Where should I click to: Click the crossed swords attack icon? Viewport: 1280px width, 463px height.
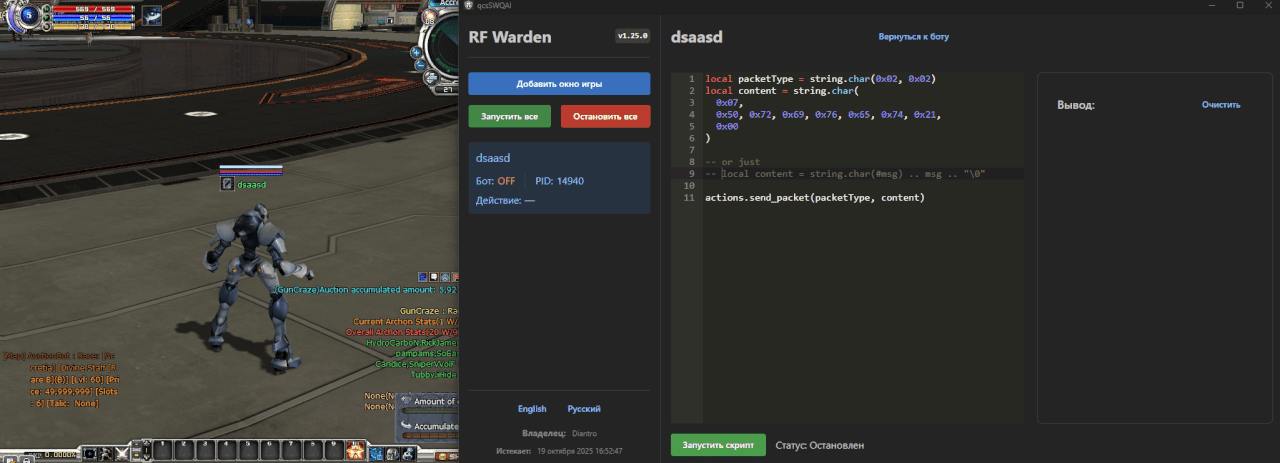[x=122, y=453]
